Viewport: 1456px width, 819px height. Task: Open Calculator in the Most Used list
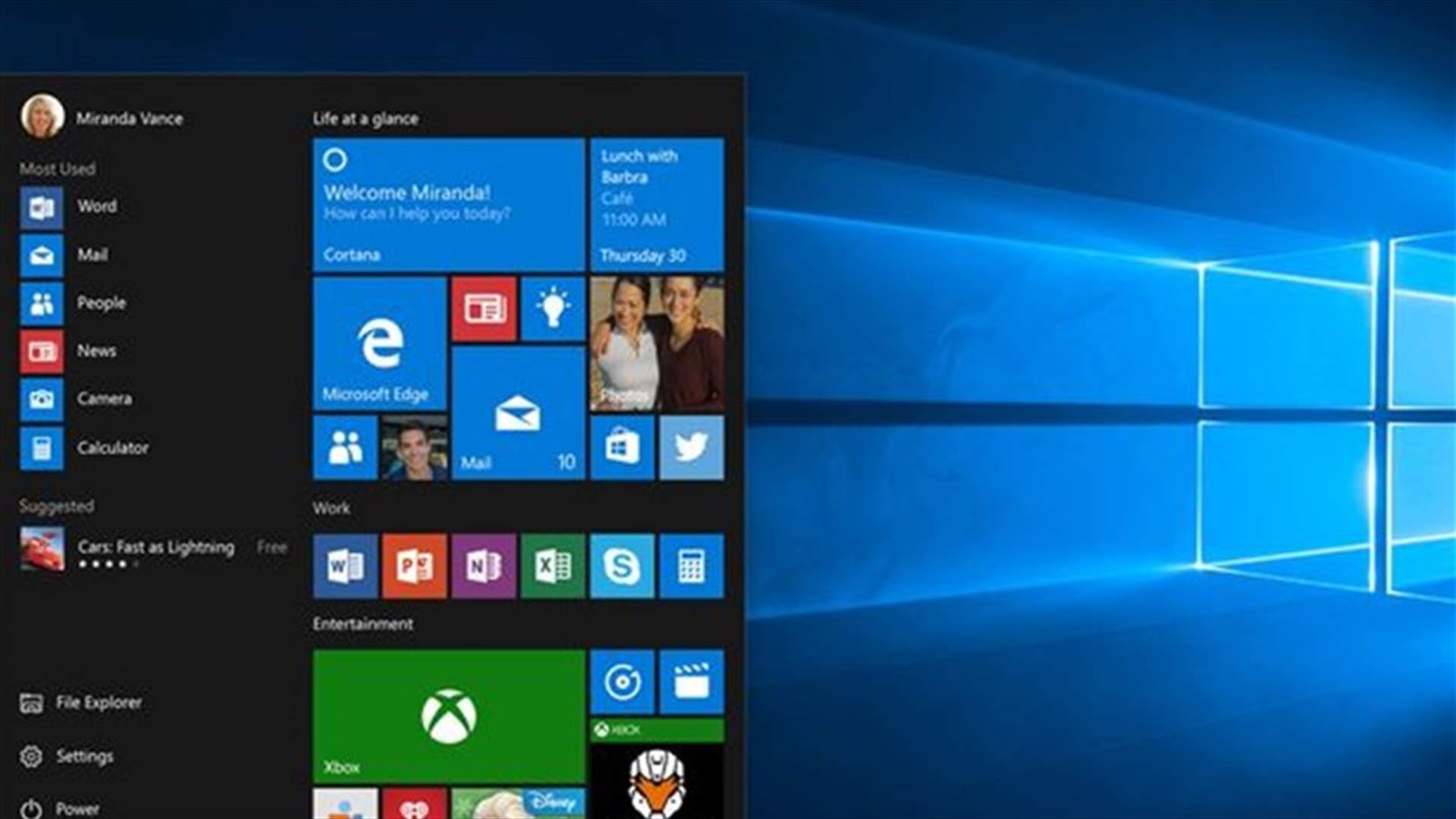[x=85, y=447]
